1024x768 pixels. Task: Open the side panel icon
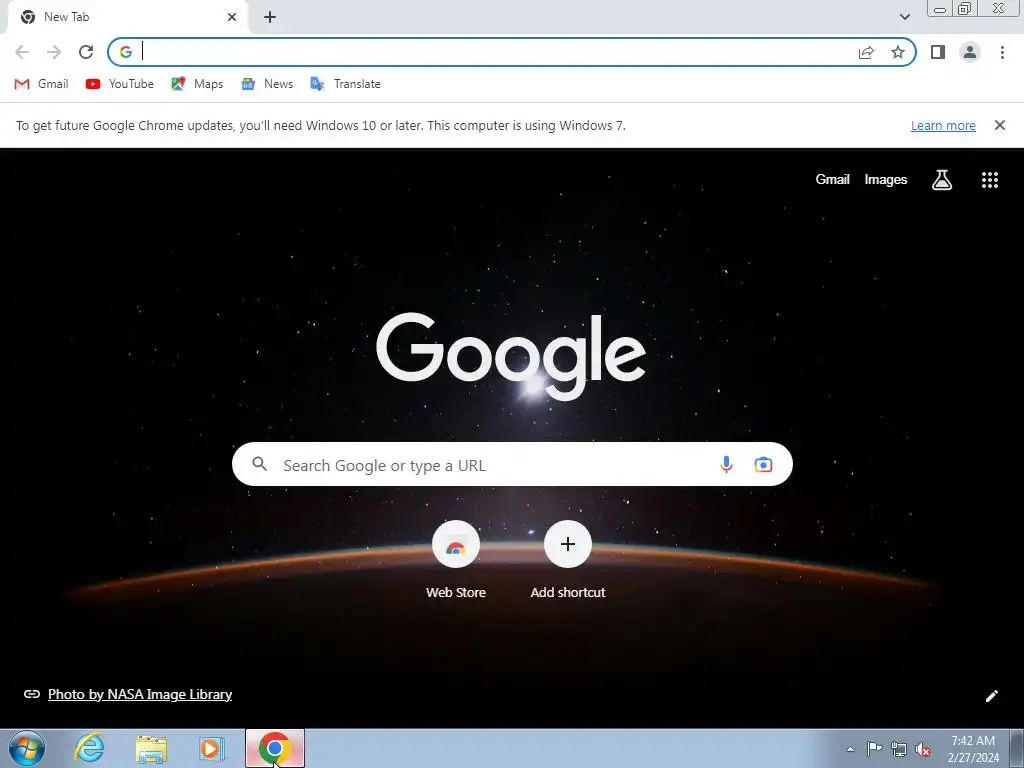[x=938, y=52]
